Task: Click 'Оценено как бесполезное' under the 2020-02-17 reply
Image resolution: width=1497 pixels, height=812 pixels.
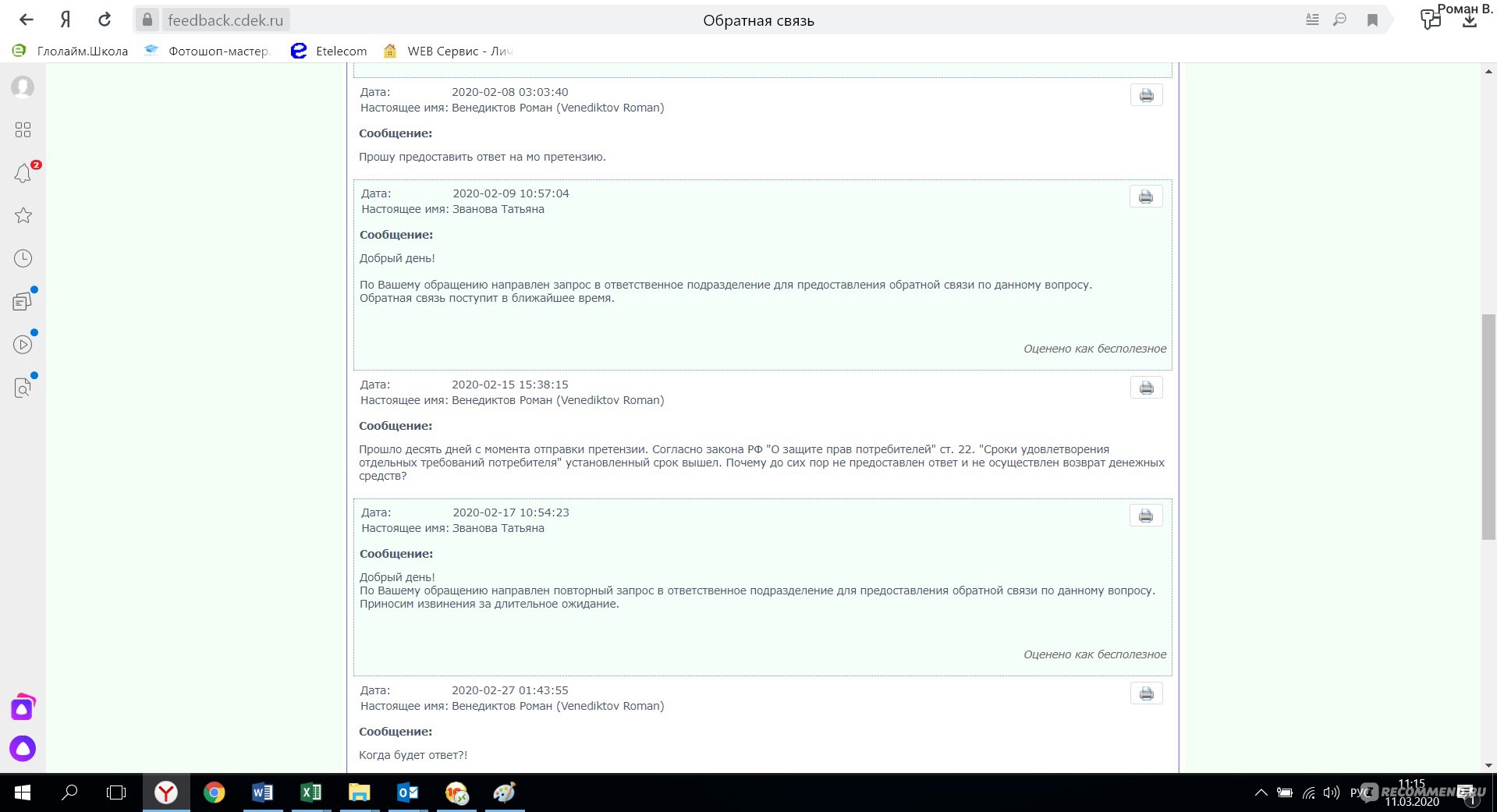Action: 1094,654
